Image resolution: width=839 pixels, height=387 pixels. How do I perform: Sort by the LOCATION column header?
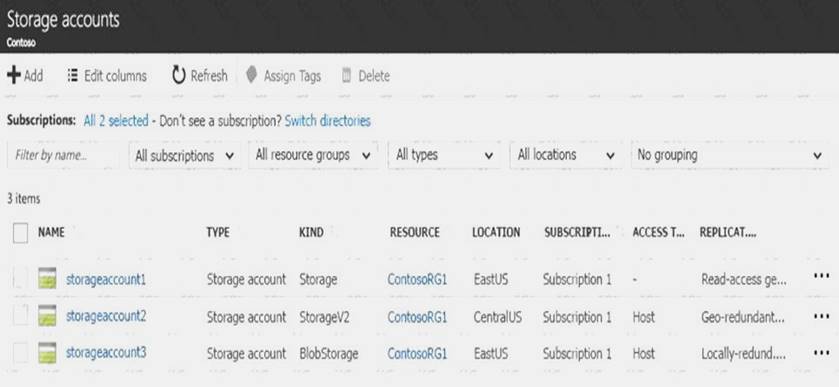(x=496, y=232)
